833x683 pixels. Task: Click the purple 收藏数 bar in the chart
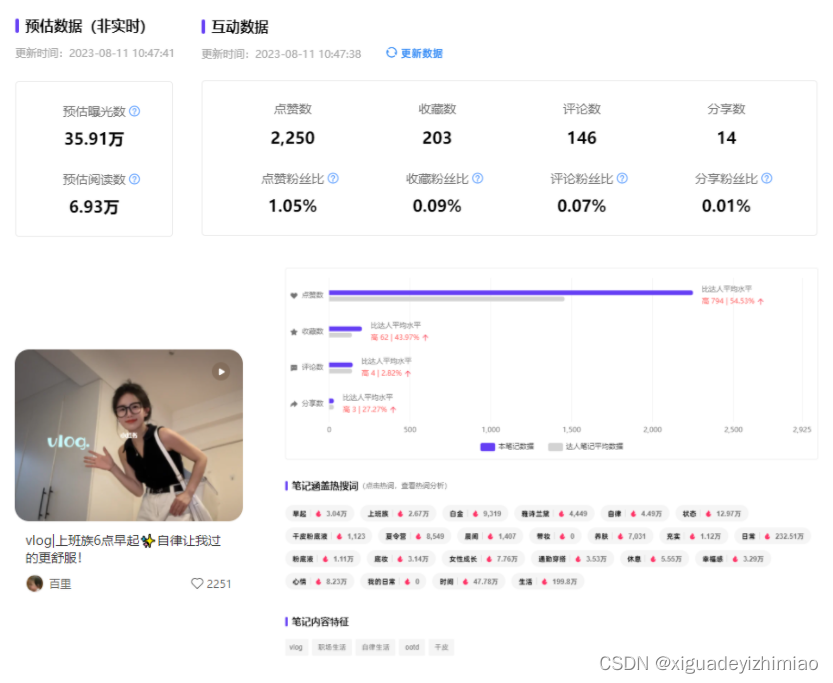(x=345, y=329)
